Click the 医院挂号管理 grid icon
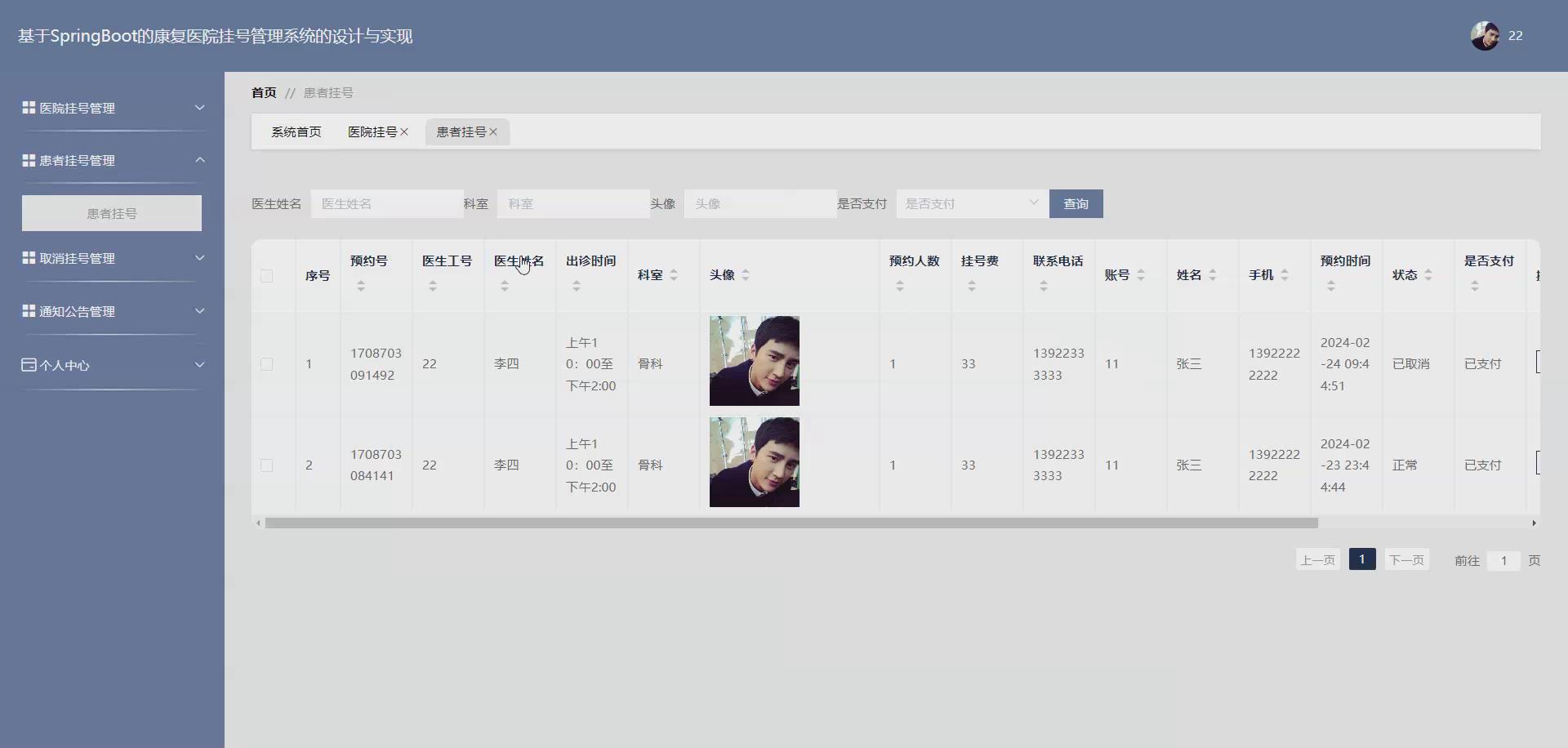The image size is (1568, 748). pyautogui.click(x=29, y=108)
